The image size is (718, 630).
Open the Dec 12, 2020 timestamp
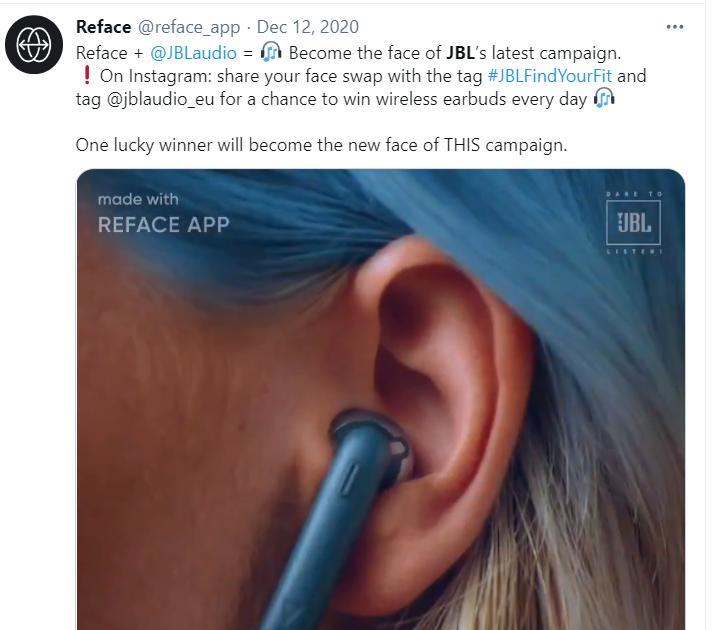tap(308, 27)
